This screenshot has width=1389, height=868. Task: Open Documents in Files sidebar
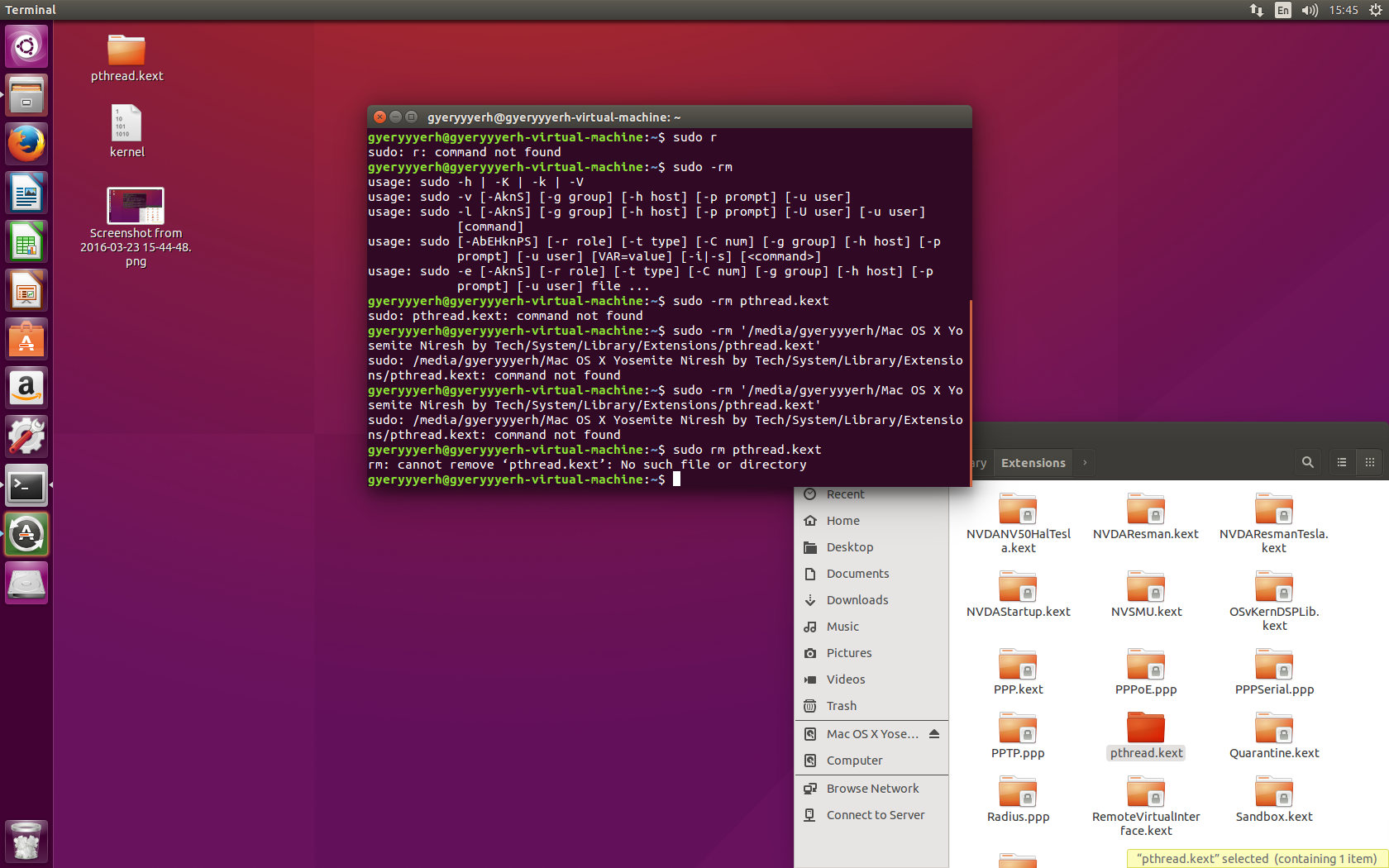871,574
